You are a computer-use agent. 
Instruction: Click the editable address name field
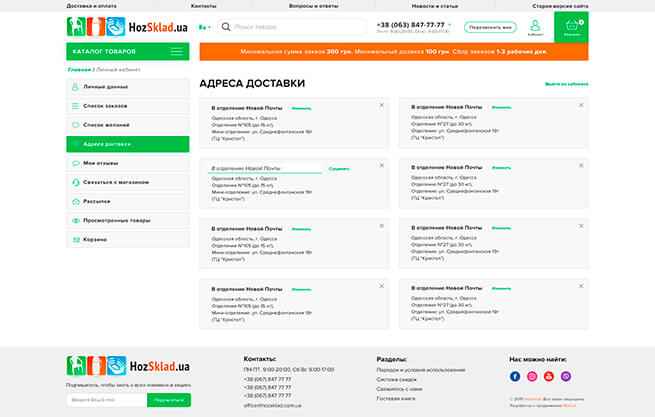265,168
